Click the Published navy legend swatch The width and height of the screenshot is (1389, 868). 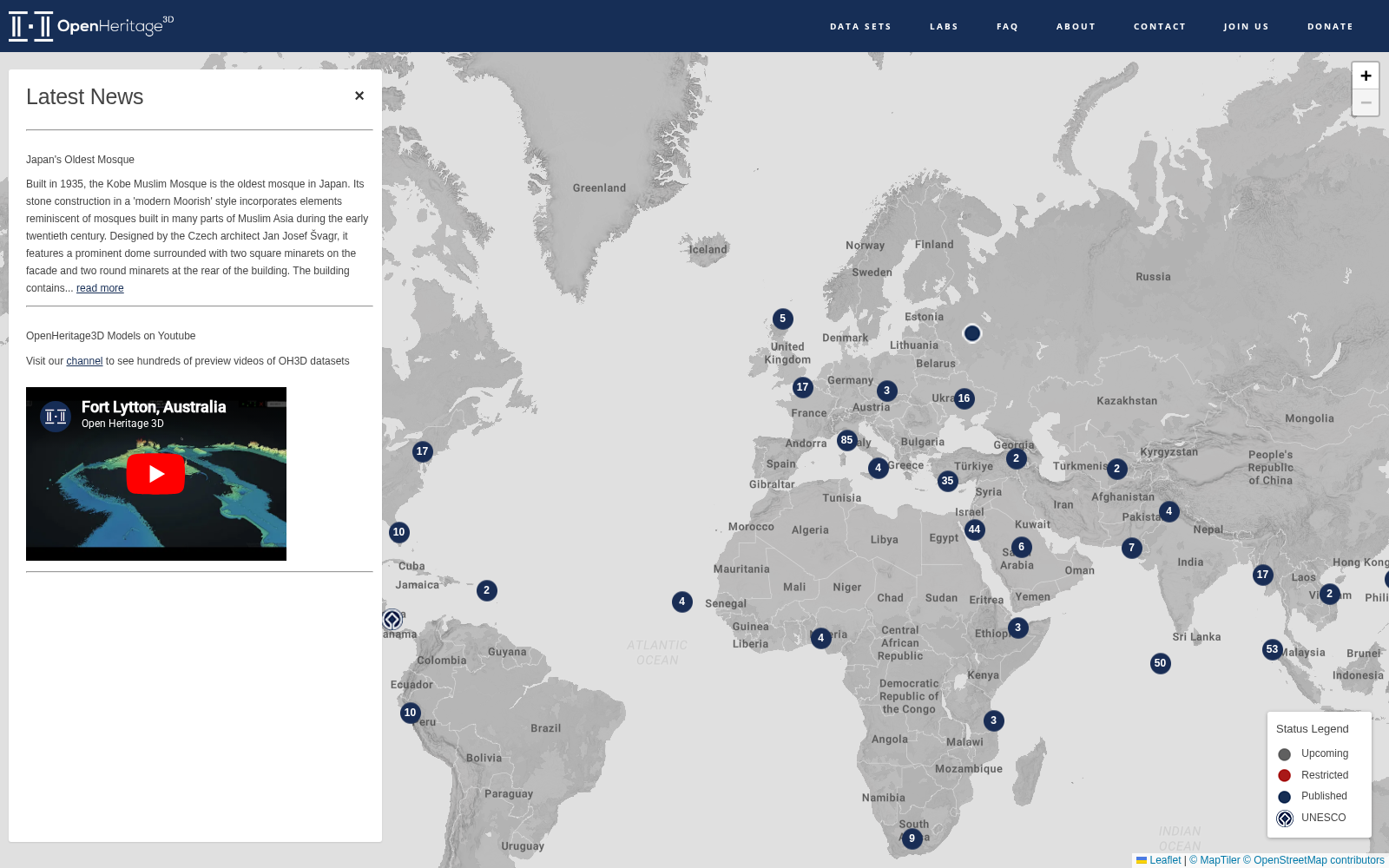[x=1285, y=797]
